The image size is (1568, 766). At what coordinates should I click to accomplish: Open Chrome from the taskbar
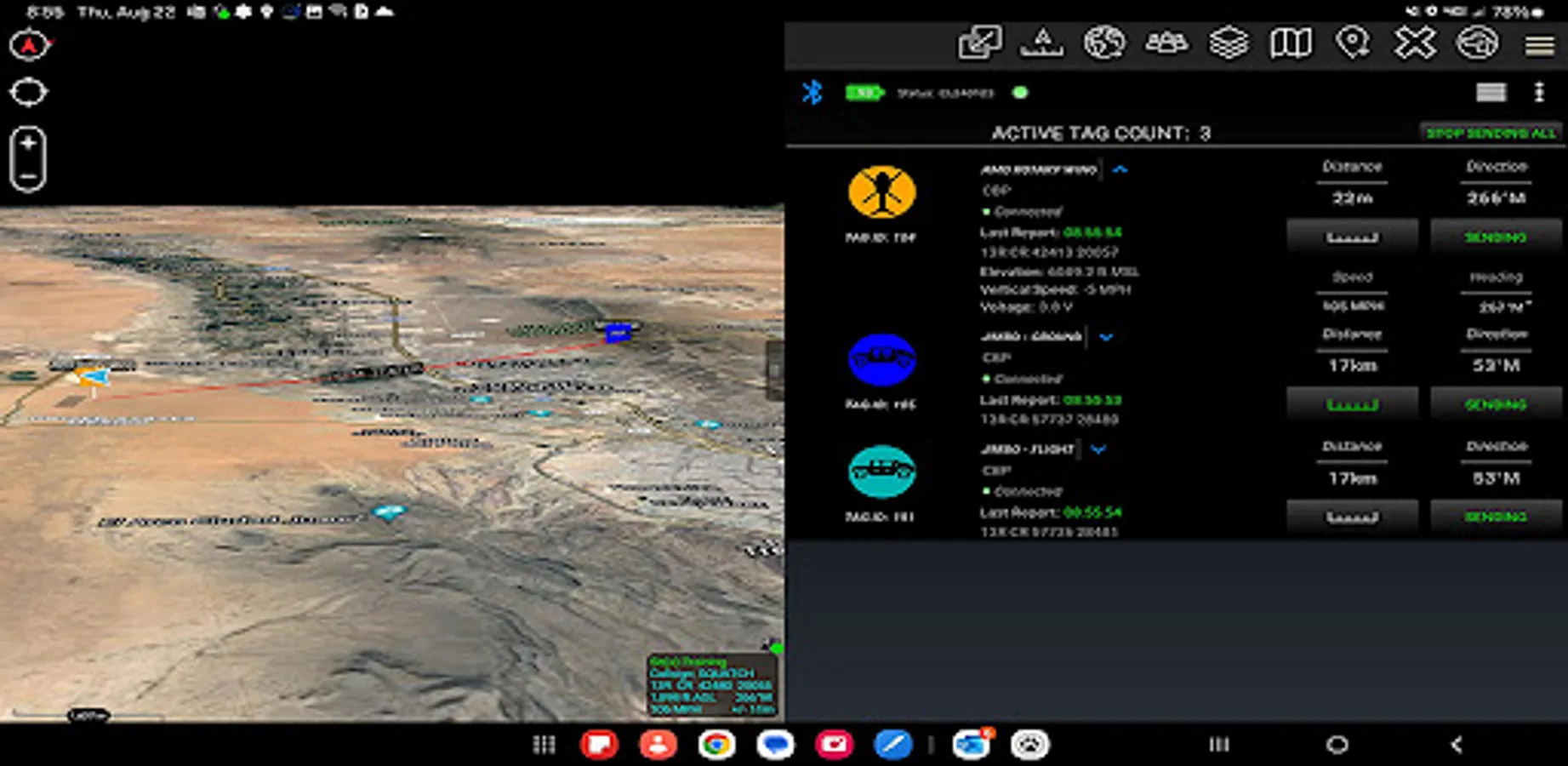(x=716, y=745)
